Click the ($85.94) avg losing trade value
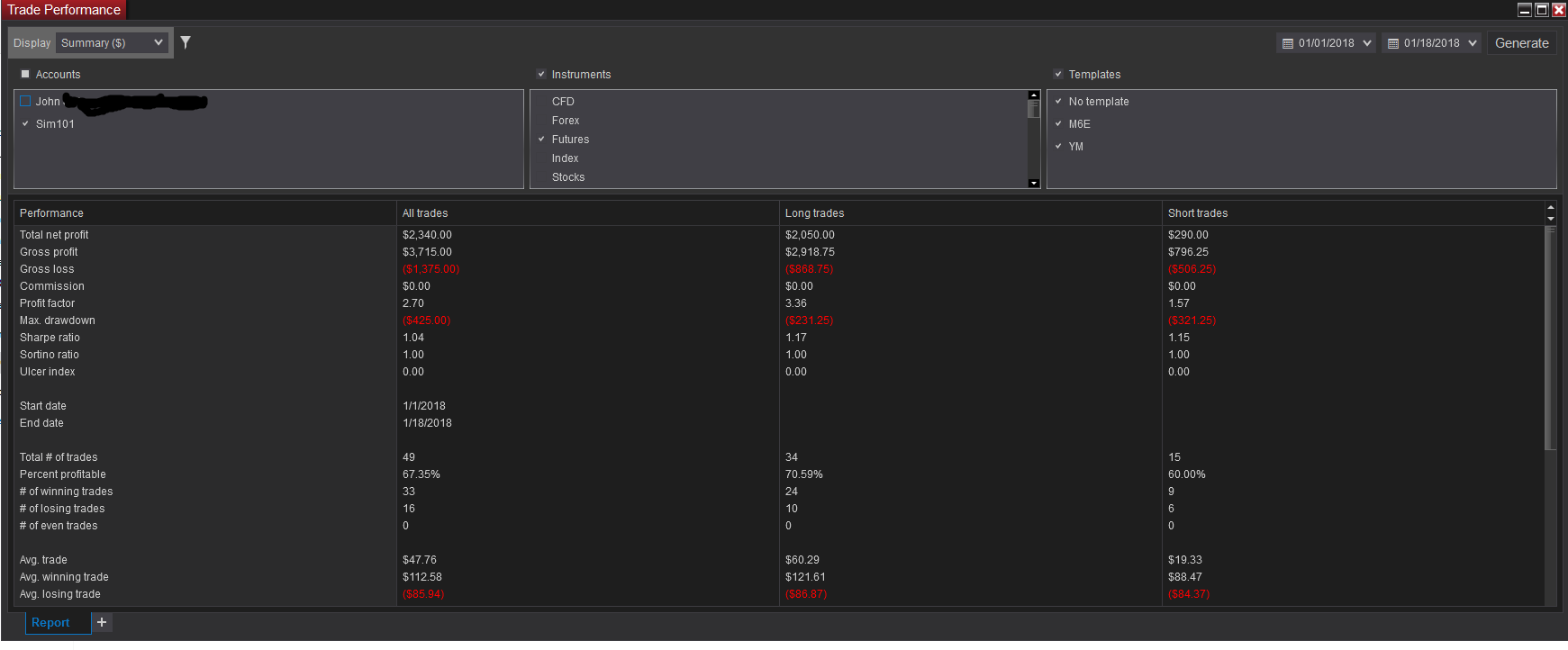This screenshot has width=1568, height=650. [423, 594]
